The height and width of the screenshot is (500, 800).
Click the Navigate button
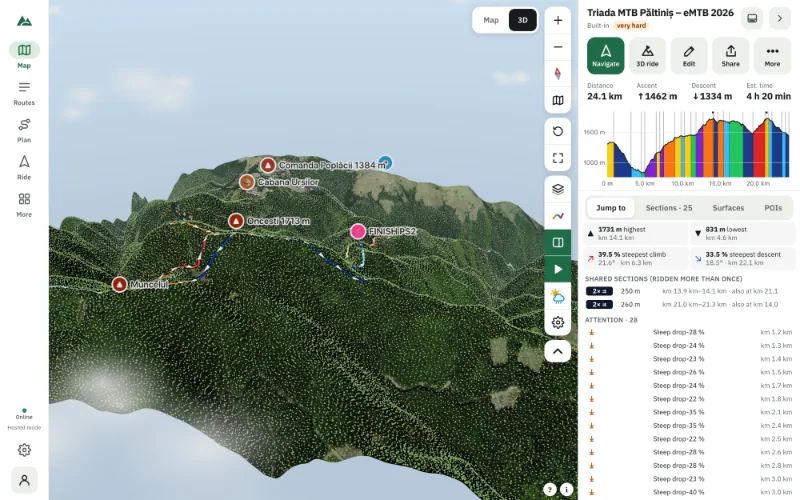606,55
